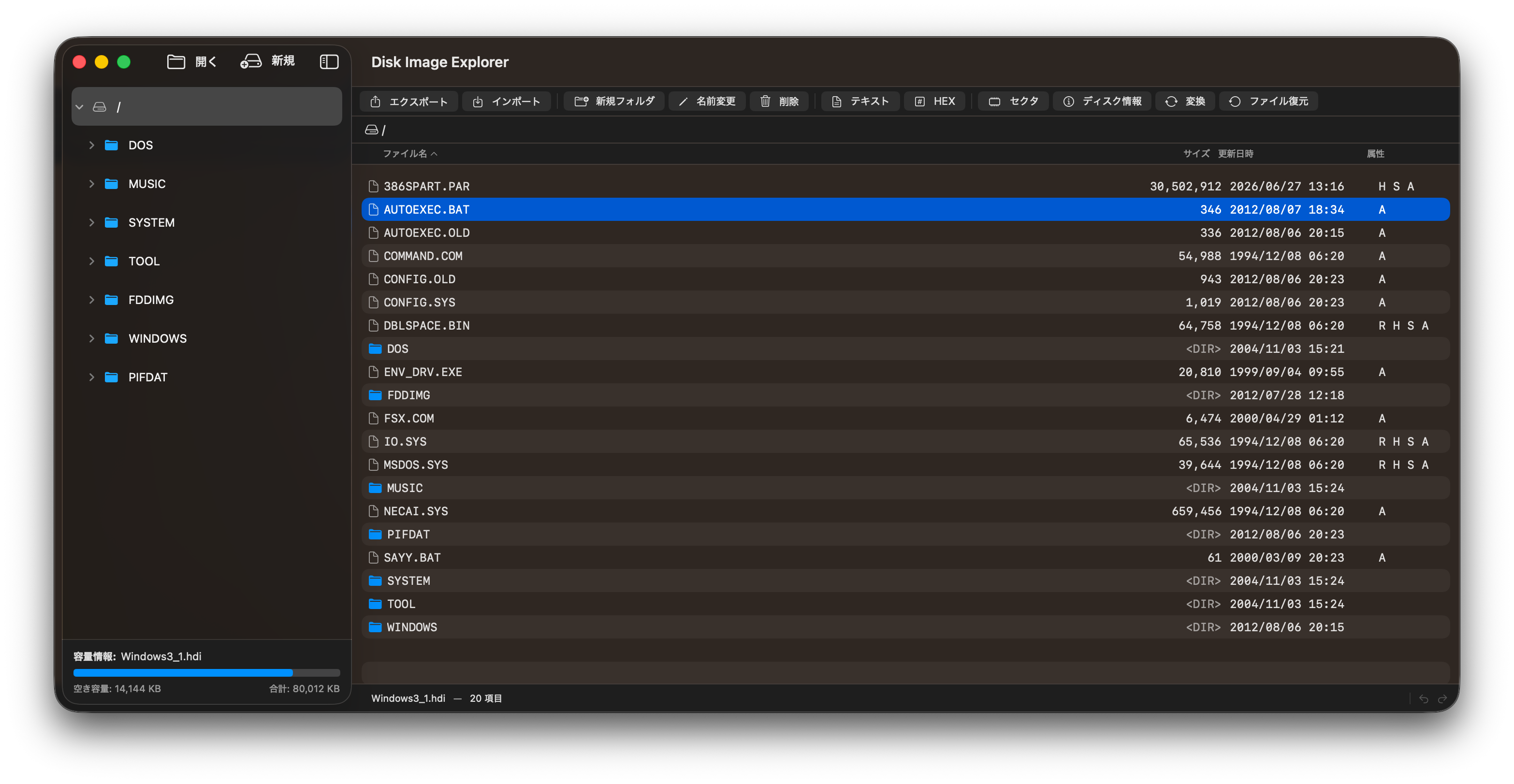Image resolution: width=1514 pixels, height=784 pixels.
Task: Sort by modified date (更新日時) column
Action: pyautogui.click(x=1236, y=153)
